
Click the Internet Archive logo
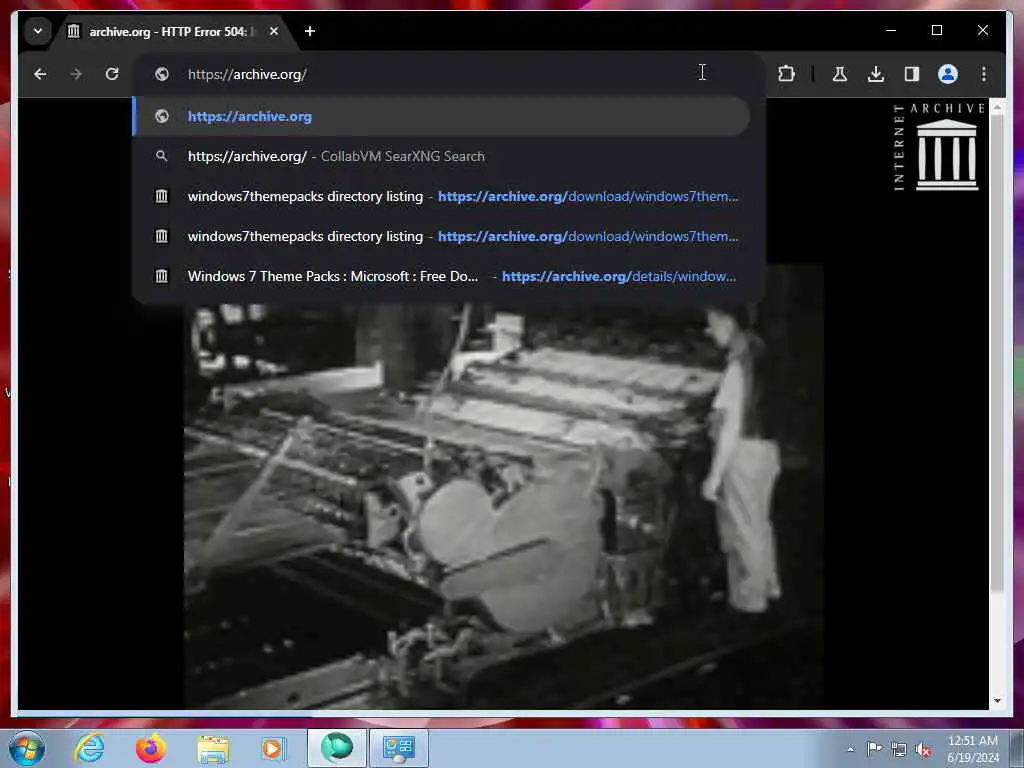pyautogui.click(x=939, y=147)
